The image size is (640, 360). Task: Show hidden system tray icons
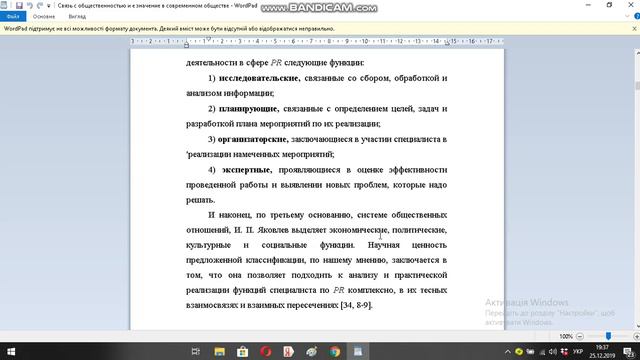507,351
